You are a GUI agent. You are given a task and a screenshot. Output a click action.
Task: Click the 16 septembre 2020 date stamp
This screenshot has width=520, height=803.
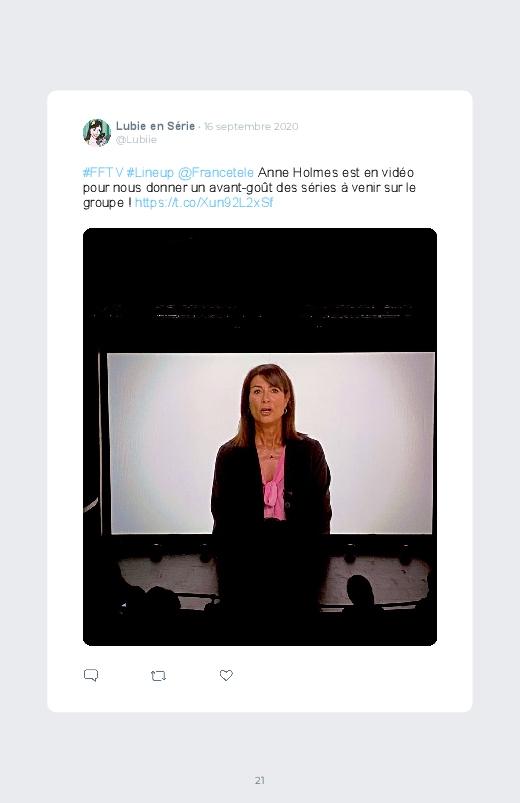pyautogui.click(x=251, y=126)
